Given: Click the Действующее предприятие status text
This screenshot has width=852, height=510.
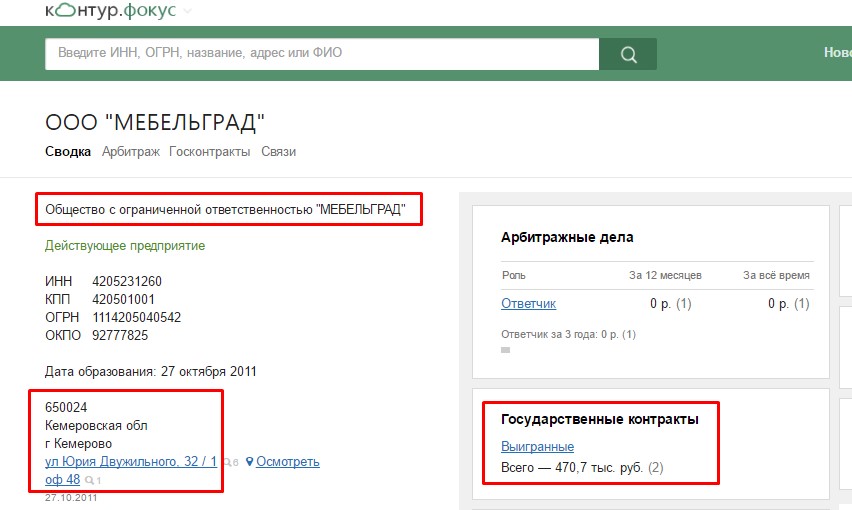Looking at the screenshot, I should pos(125,245).
